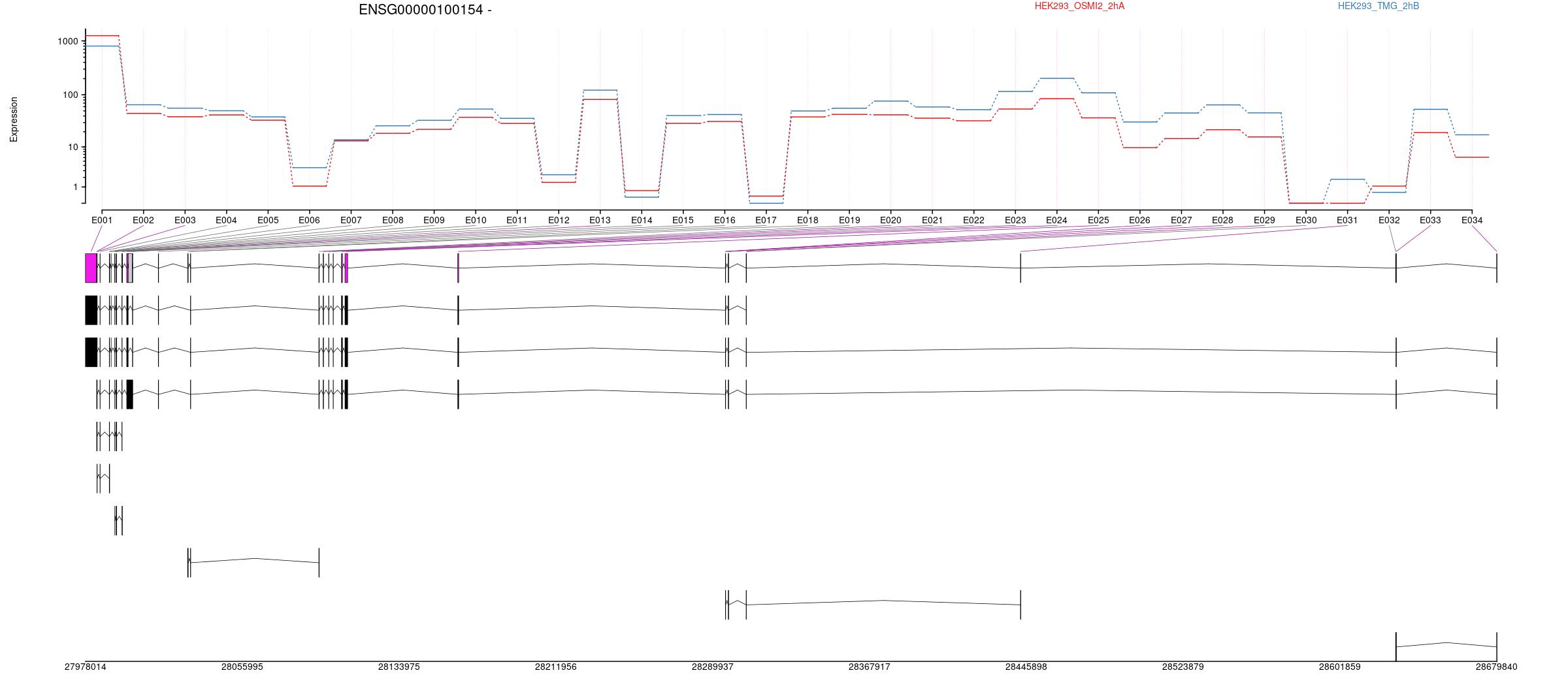Viewport: 1568px width, 679px height.
Task: Click exon label E028
Action: tap(1222, 220)
